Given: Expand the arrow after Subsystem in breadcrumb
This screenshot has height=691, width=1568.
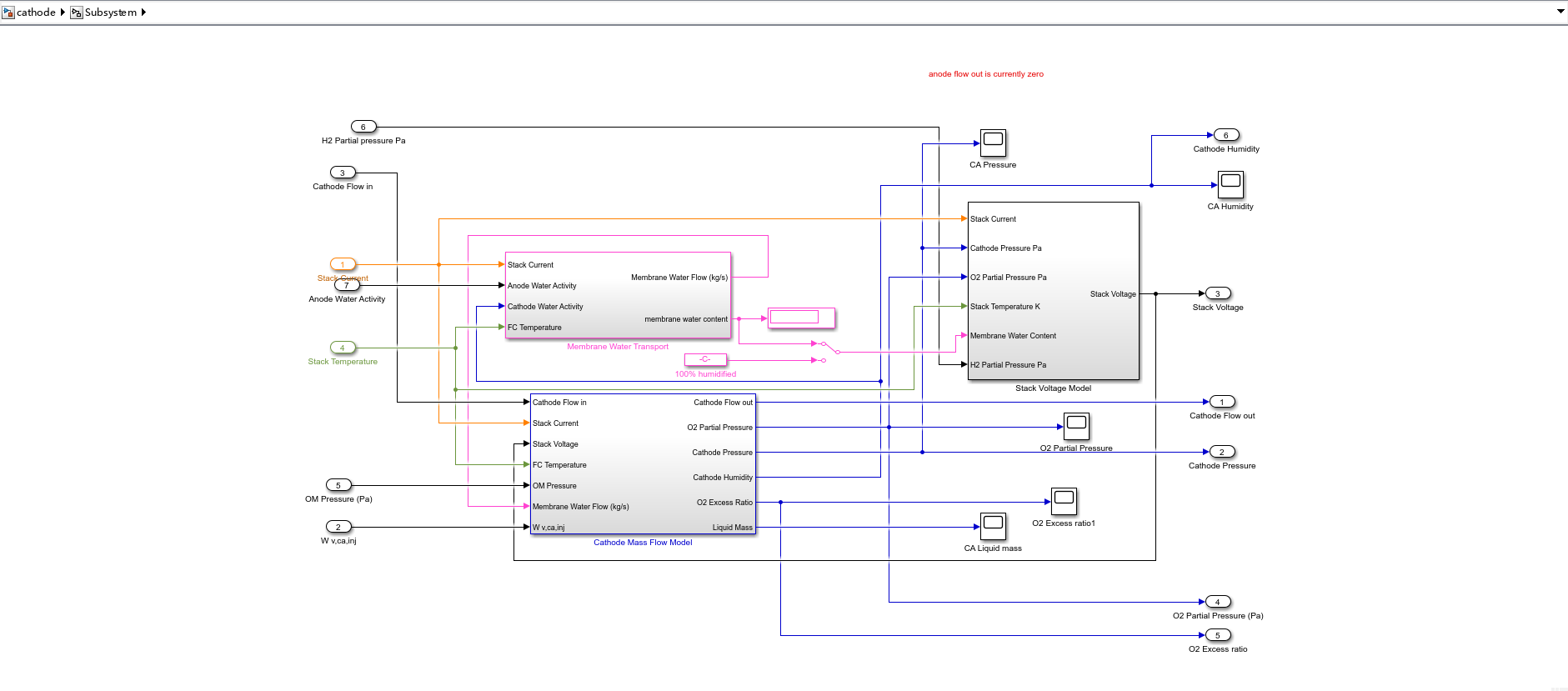Looking at the screenshot, I should pyautogui.click(x=143, y=13).
